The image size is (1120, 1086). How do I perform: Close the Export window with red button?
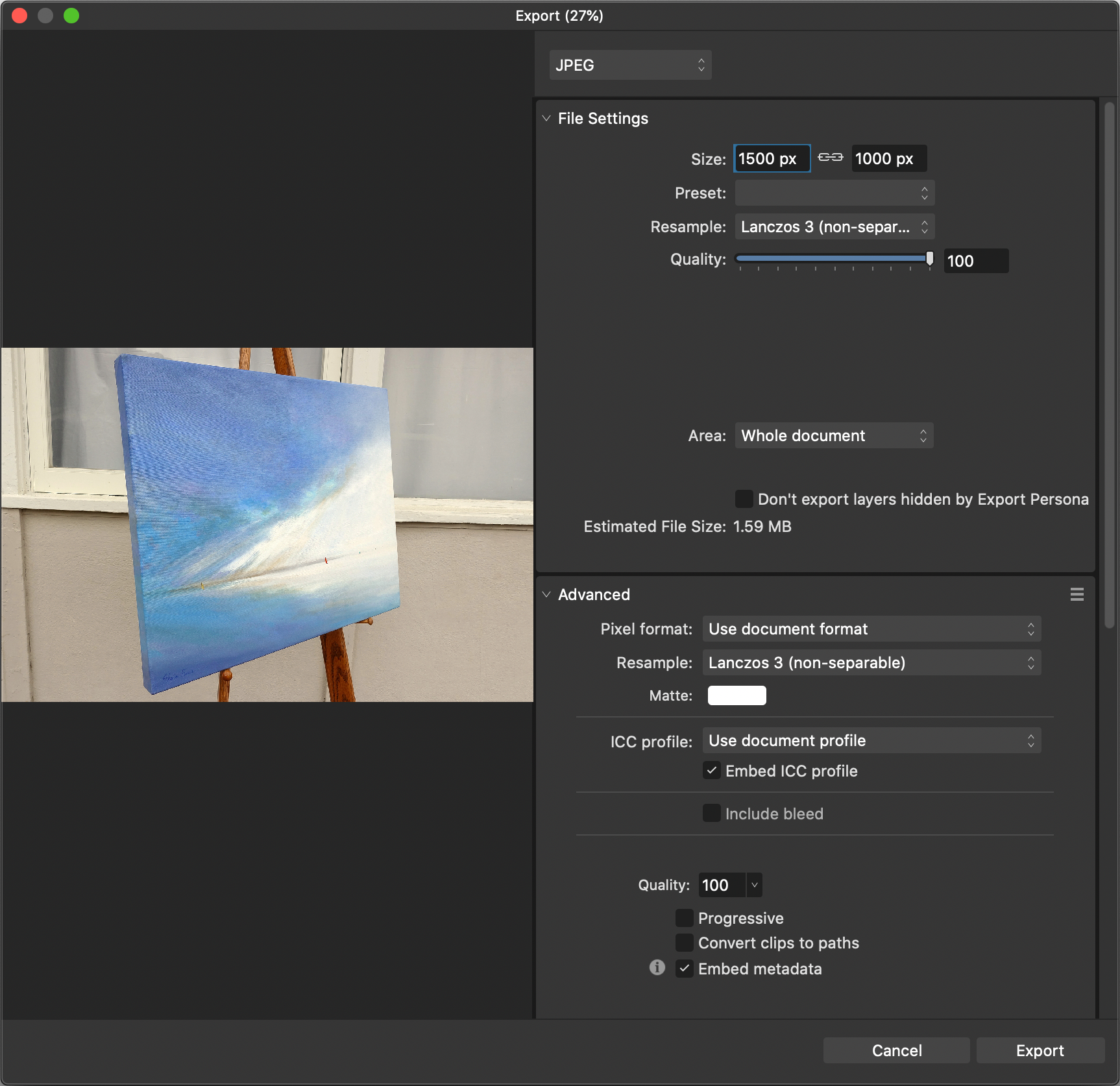[x=19, y=16]
